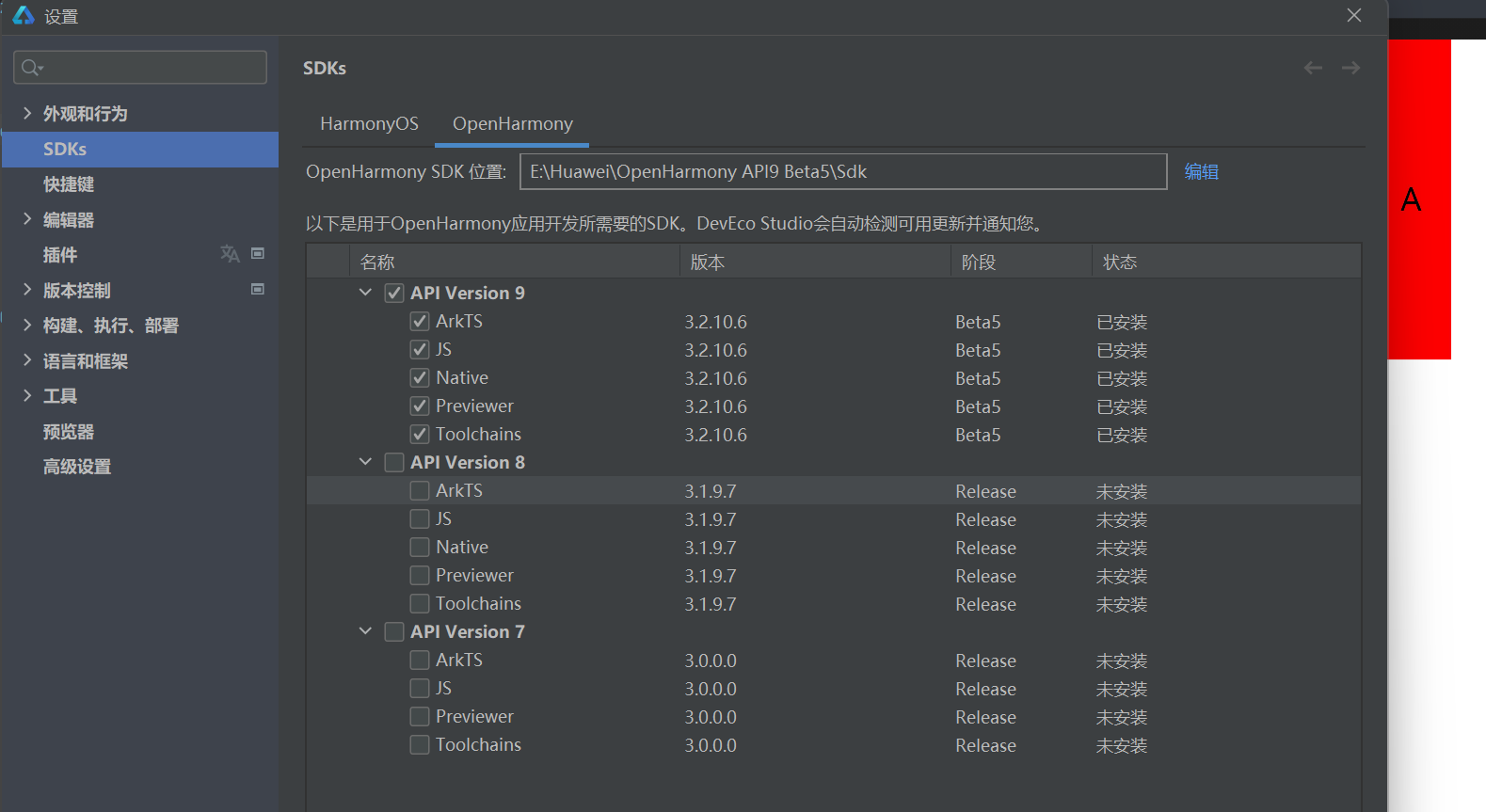The image size is (1486, 812).
Task: Expand the 构建、执行、部署 section
Action: click(x=27, y=326)
